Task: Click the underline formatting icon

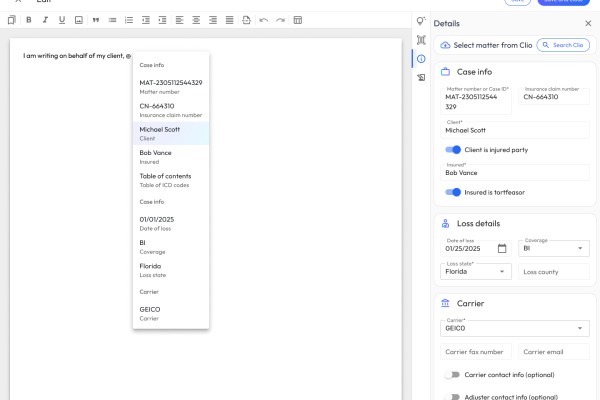Action: coord(62,20)
